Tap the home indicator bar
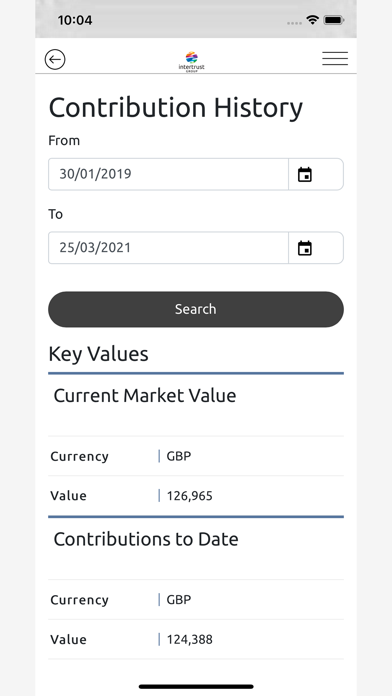 [x=196, y=687]
